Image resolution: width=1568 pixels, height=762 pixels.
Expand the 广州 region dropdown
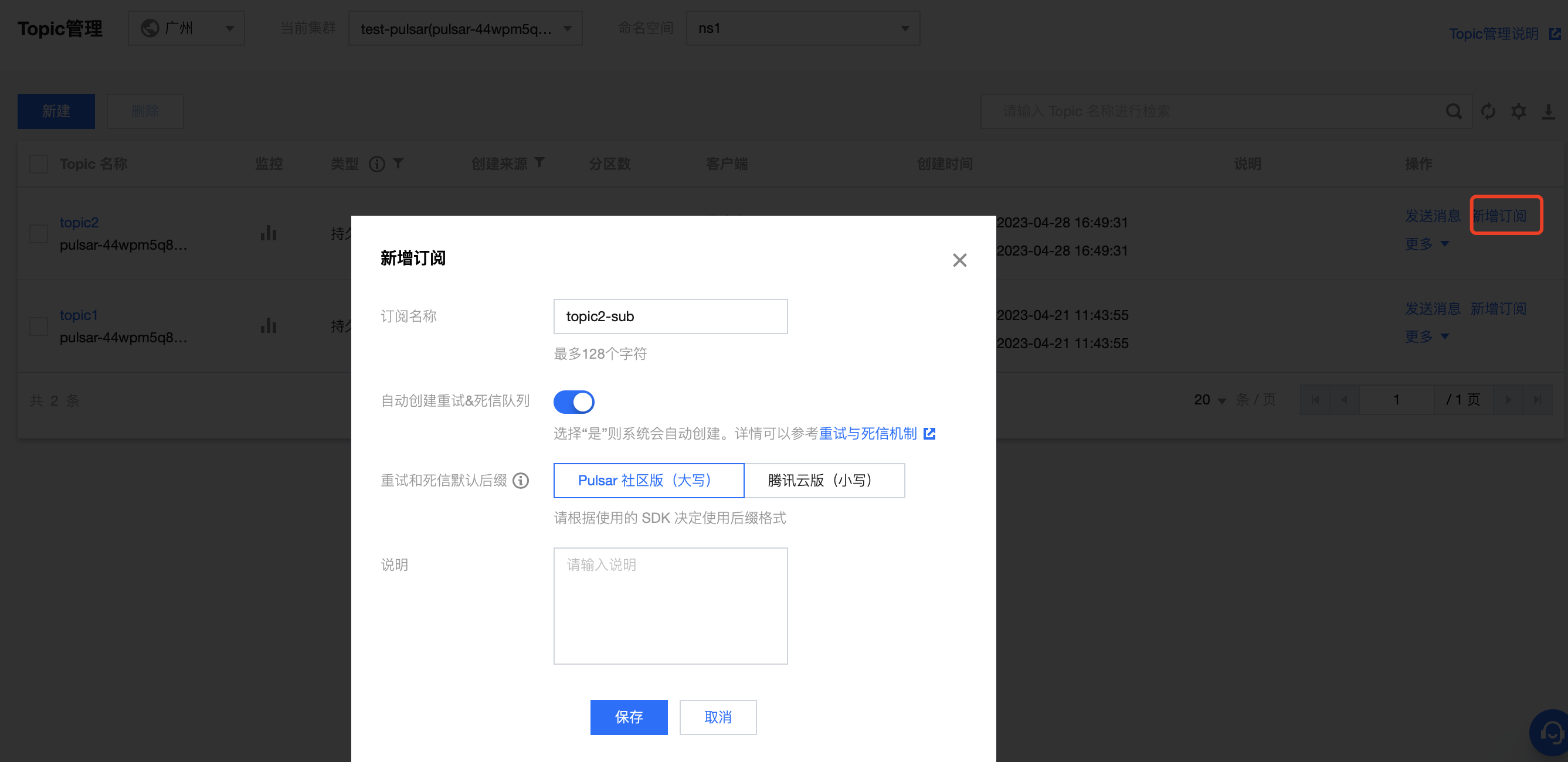pos(186,28)
